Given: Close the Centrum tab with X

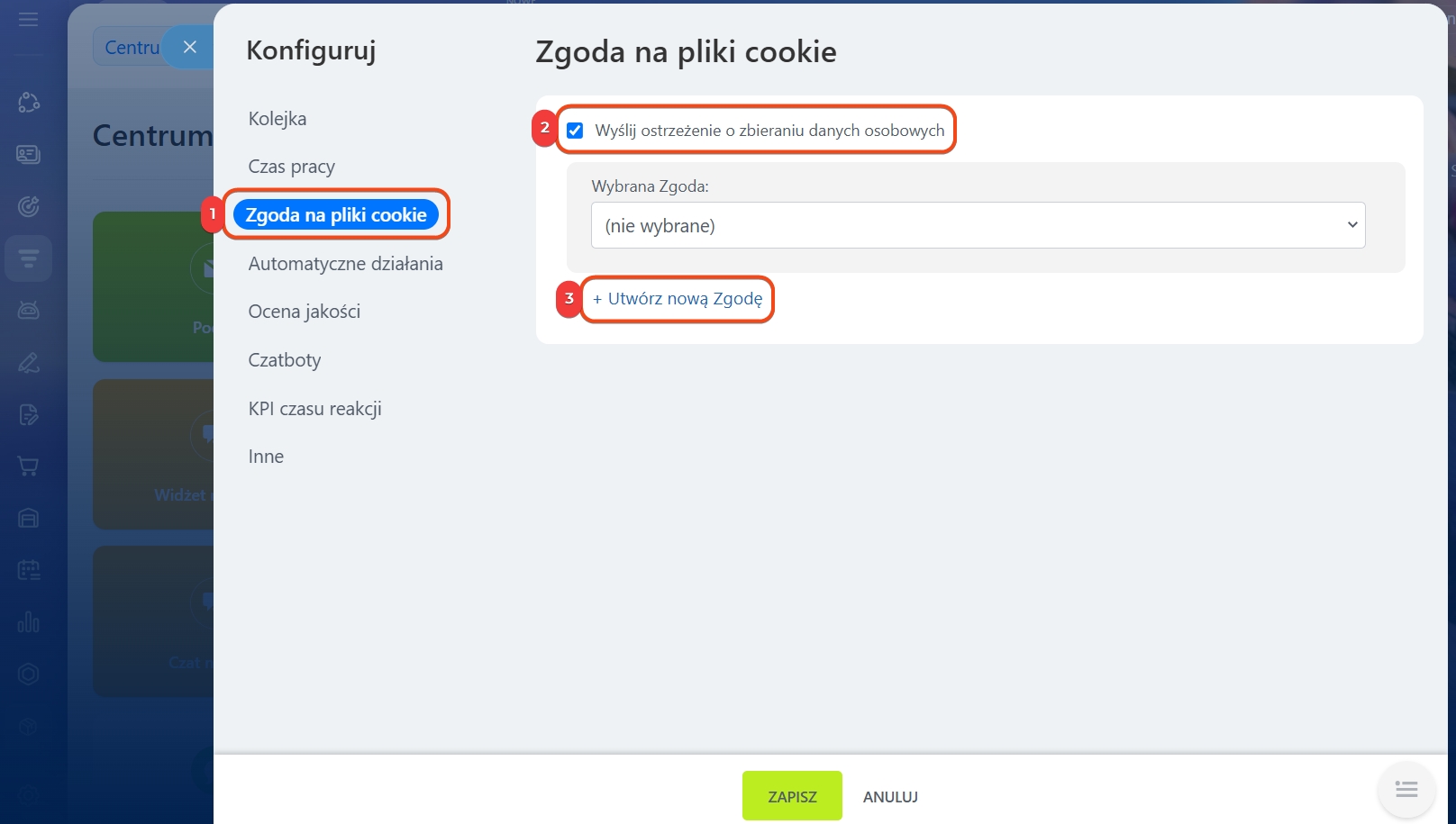Looking at the screenshot, I should click(x=189, y=47).
